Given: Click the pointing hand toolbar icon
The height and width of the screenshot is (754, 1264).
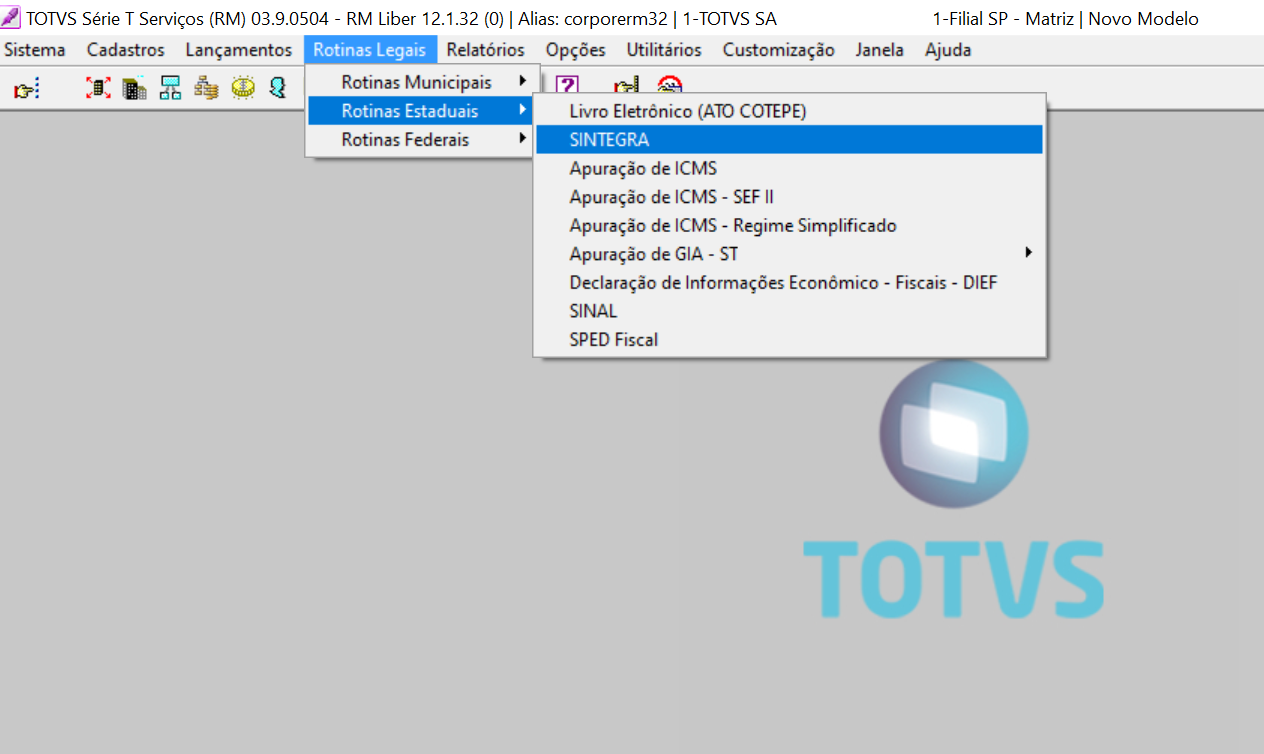Looking at the screenshot, I should click(x=25, y=89).
